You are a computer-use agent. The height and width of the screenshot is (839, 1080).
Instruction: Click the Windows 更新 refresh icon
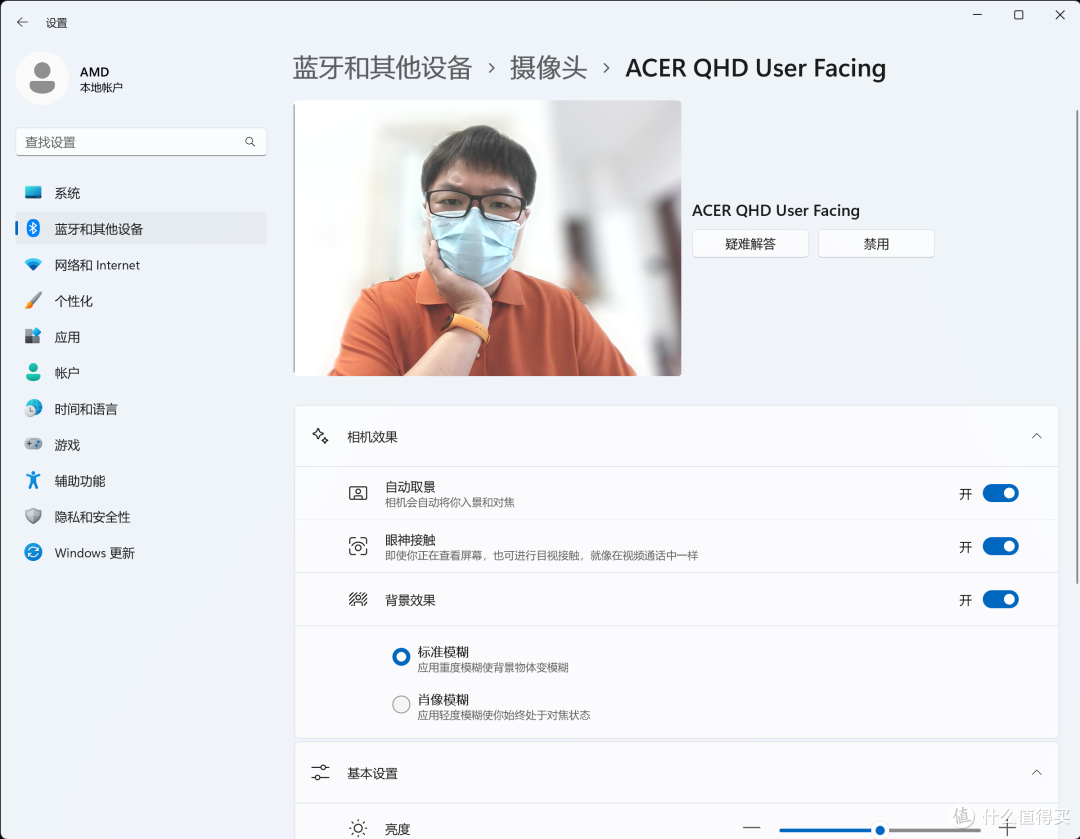coord(33,552)
